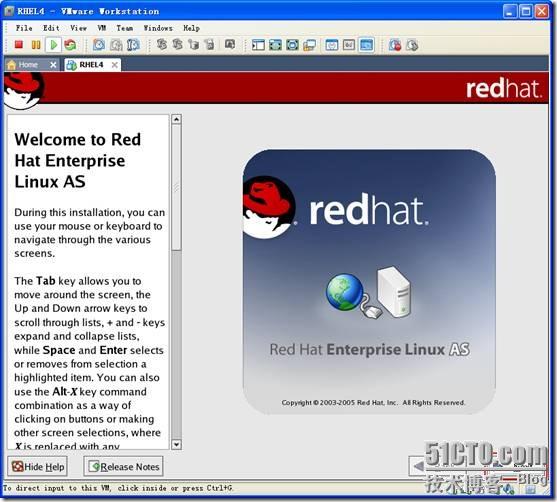Click the redhat logo in the red banner

pyautogui.click(x=503, y=88)
